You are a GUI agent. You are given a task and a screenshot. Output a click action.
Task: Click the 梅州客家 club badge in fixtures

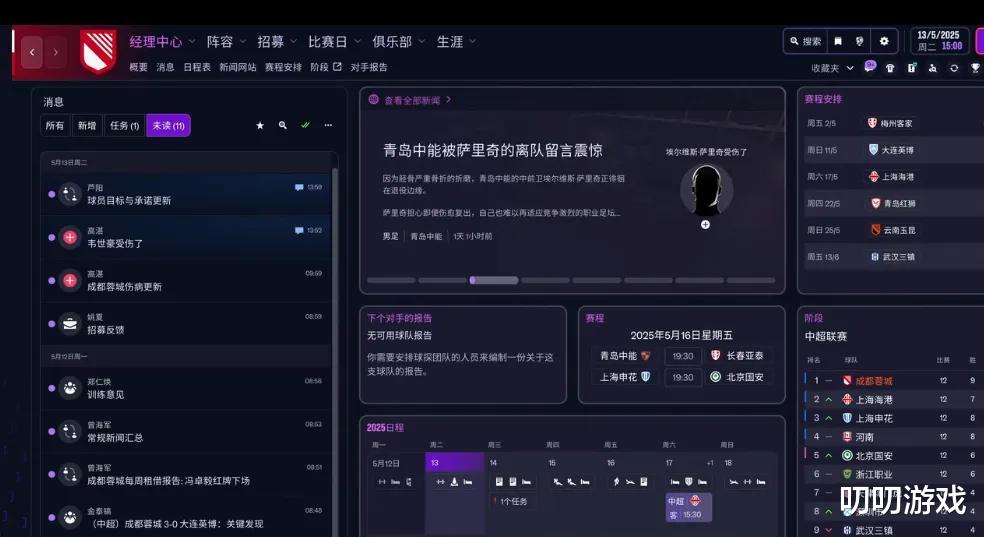pyautogui.click(x=872, y=123)
